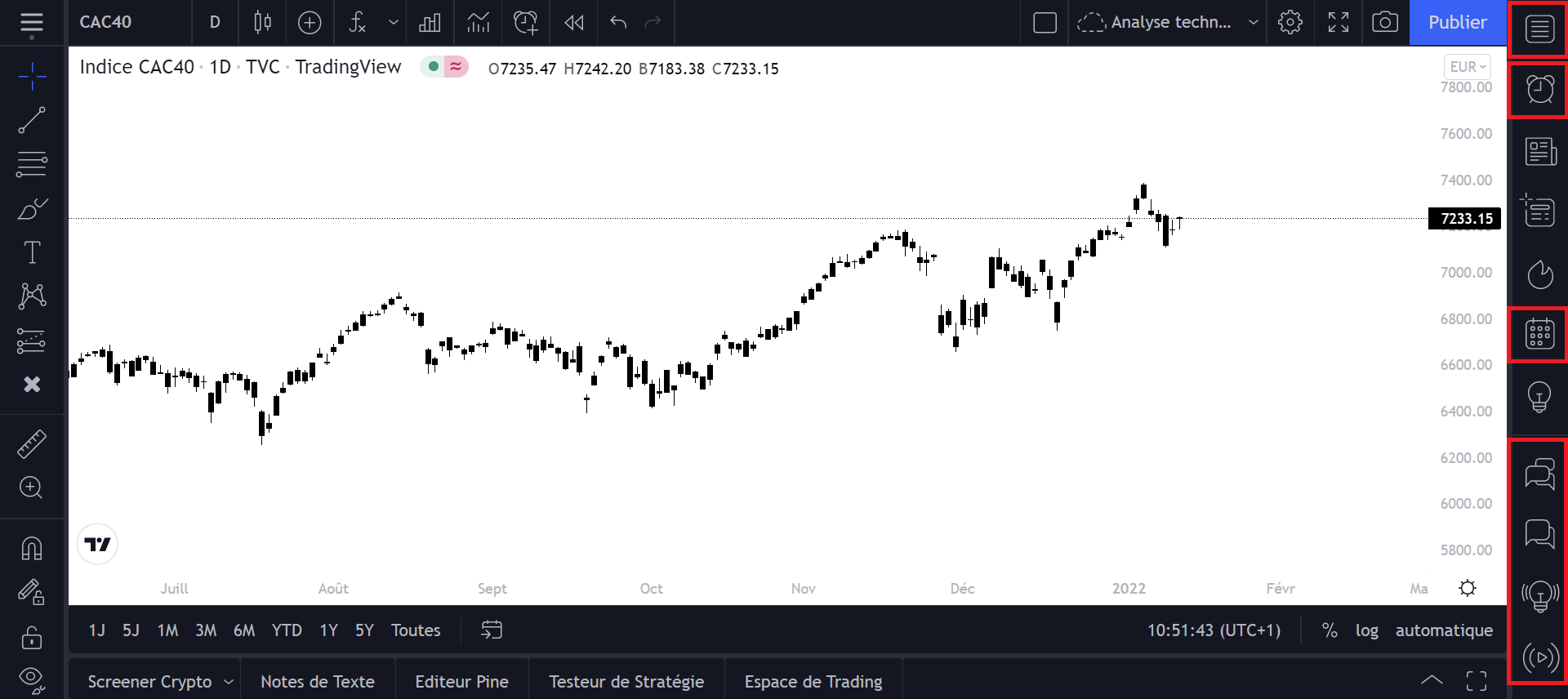
Task: Click the bar replay rewind icon
Action: coord(574,22)
